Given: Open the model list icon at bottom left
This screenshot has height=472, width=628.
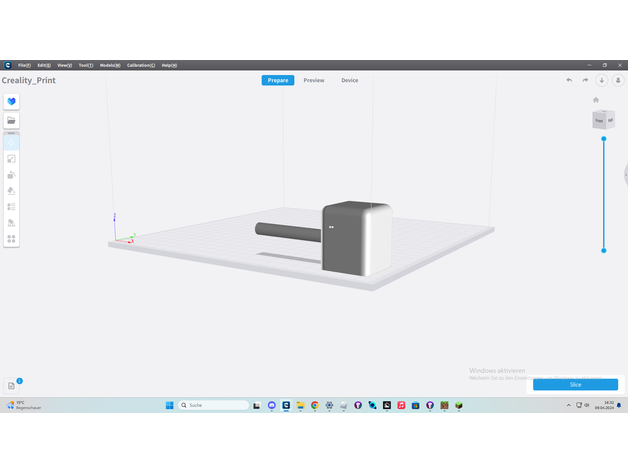Looking at the screenshot, I should click(12, 385).
